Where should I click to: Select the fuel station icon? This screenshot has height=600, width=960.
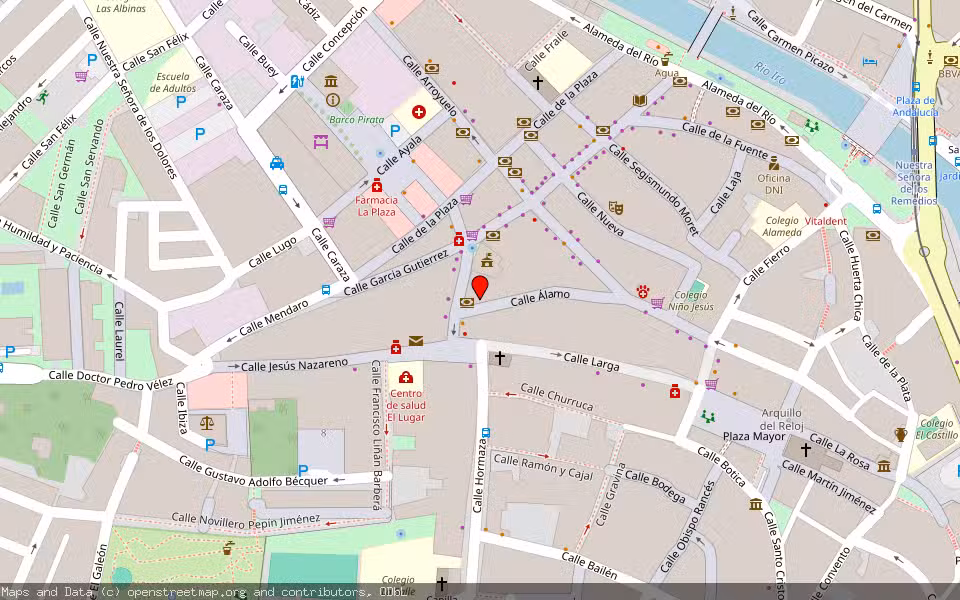point(296,81)
